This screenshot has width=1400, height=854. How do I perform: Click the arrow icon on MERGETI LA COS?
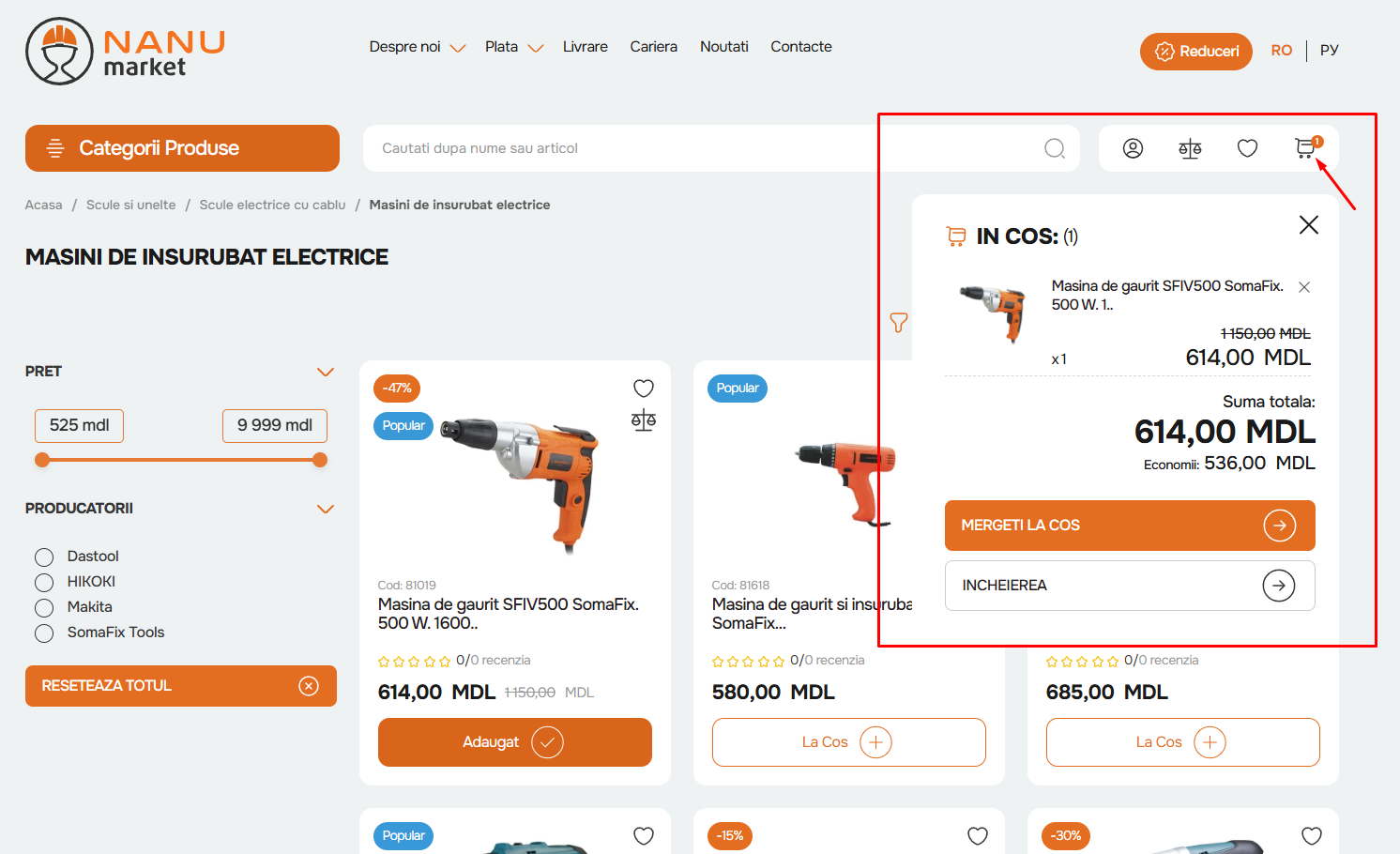tap(1280, 526)
